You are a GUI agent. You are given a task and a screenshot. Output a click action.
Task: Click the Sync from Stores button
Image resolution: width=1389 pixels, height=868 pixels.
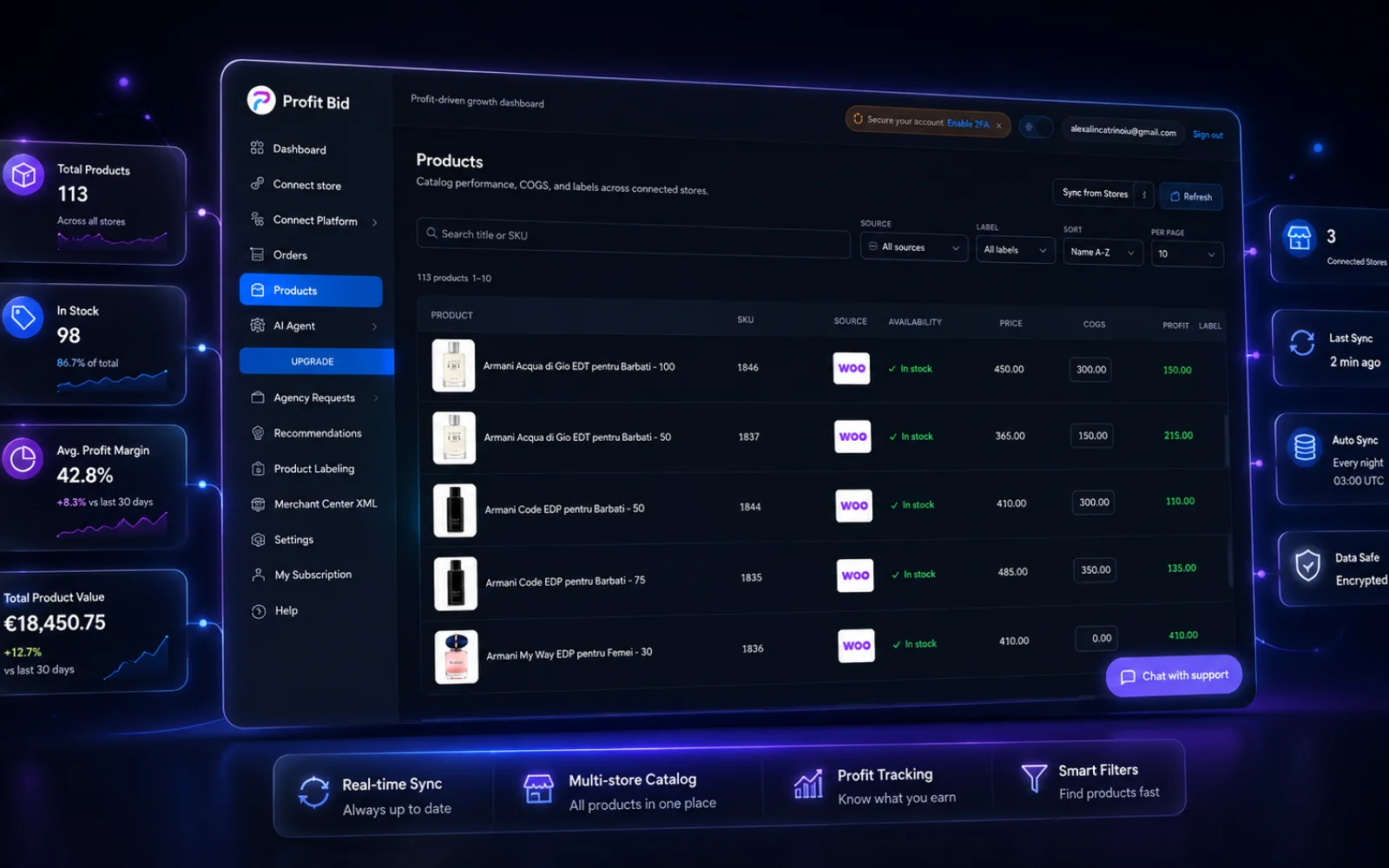click(x=1096, y=193)
